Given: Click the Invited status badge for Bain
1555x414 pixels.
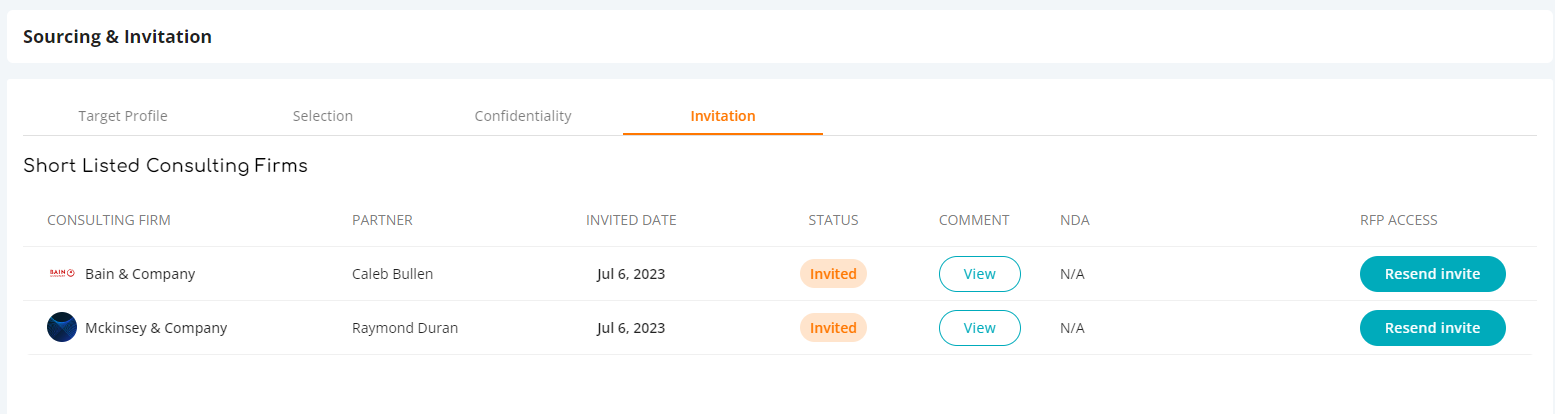Looking at the screenshot, I should tap(833, 274).
